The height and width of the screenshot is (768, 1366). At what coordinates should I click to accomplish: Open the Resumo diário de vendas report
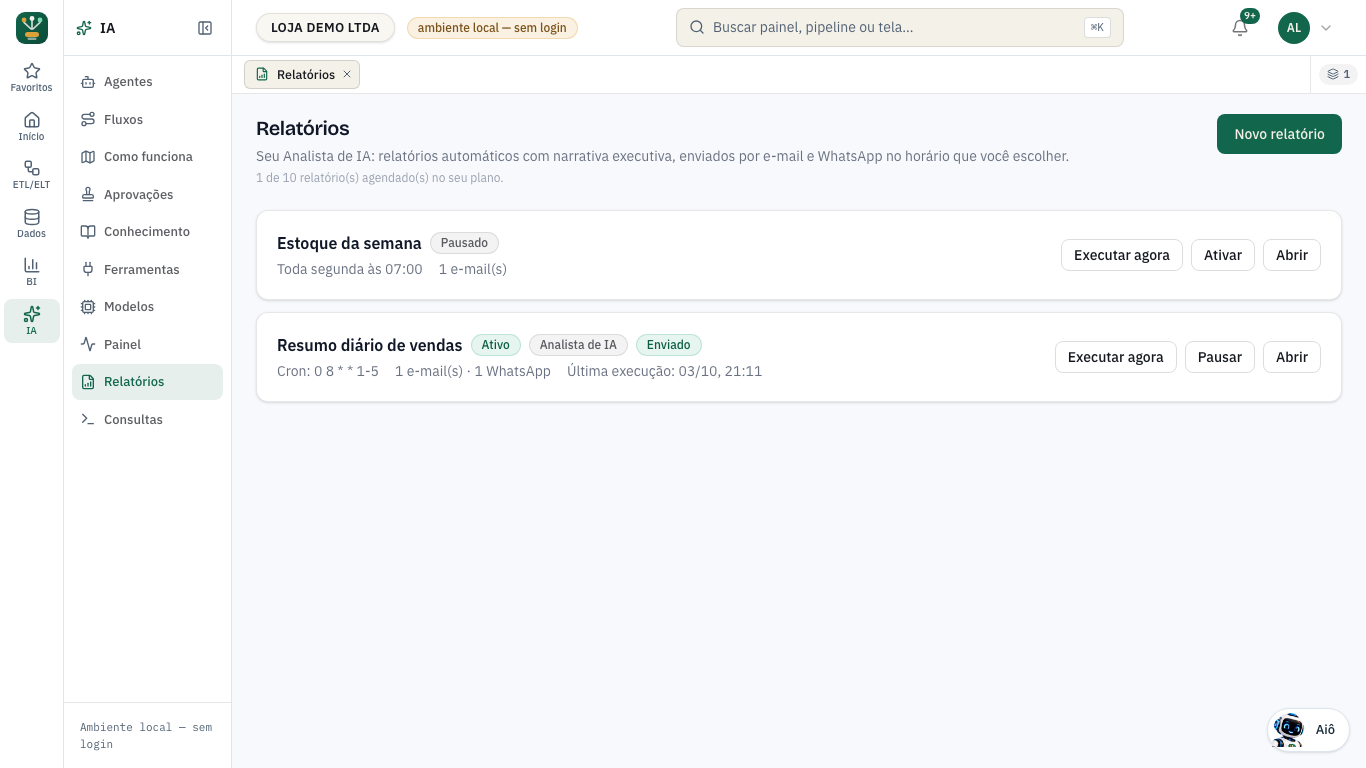click(x=1292, y=357)
